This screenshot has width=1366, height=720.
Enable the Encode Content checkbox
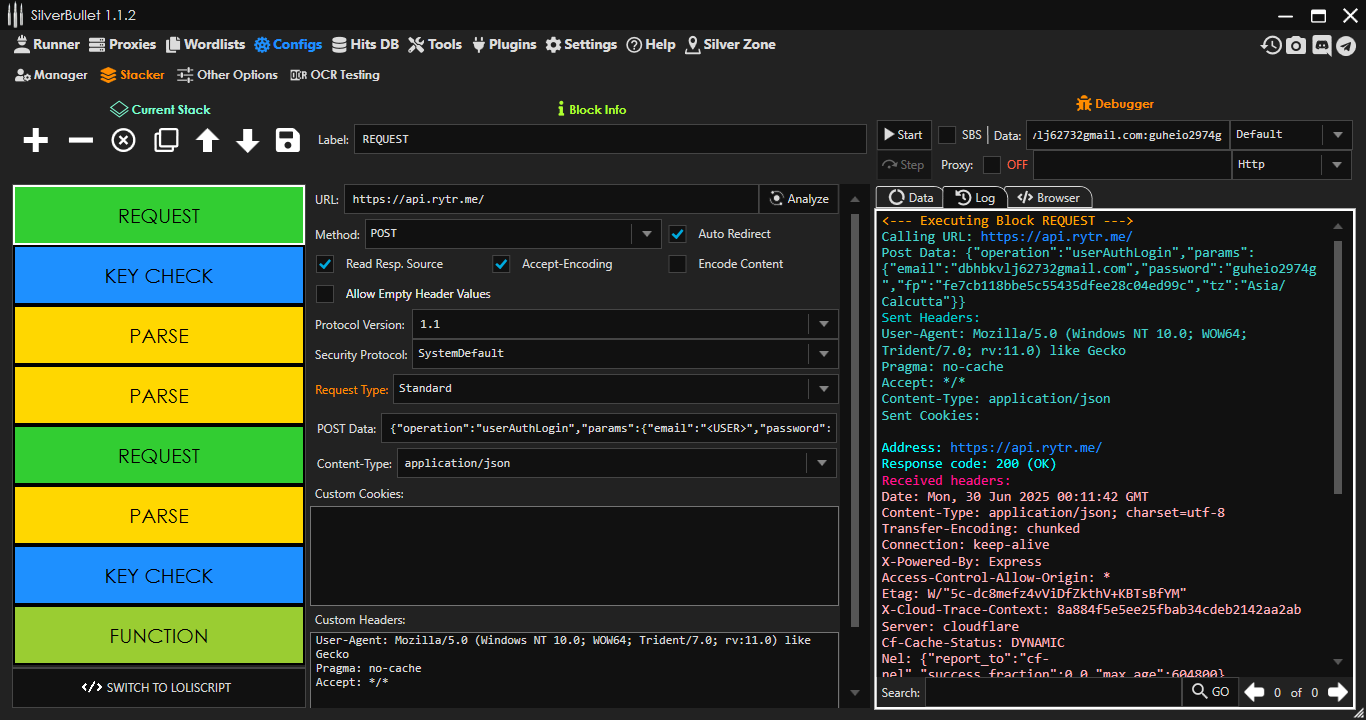pyautogui.click(x=678, y=264)
